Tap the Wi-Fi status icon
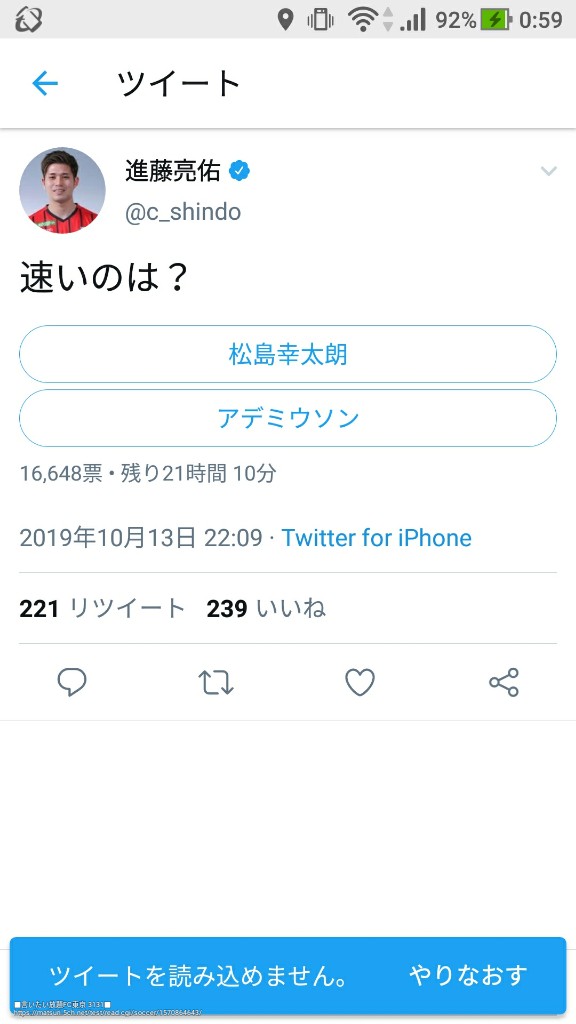This screenshot has width=576, height=1024. (x=363, y=20)
